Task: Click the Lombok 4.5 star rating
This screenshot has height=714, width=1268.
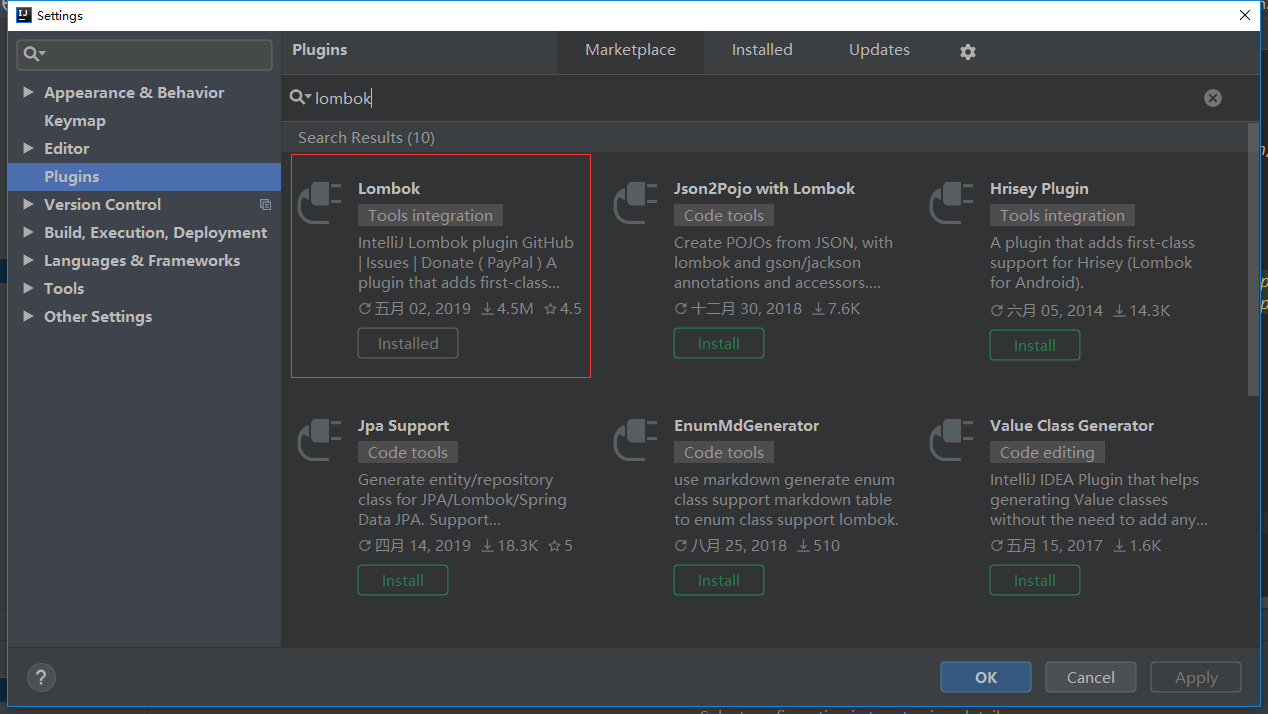Action: pyautogui.click(x=562, y=309)
